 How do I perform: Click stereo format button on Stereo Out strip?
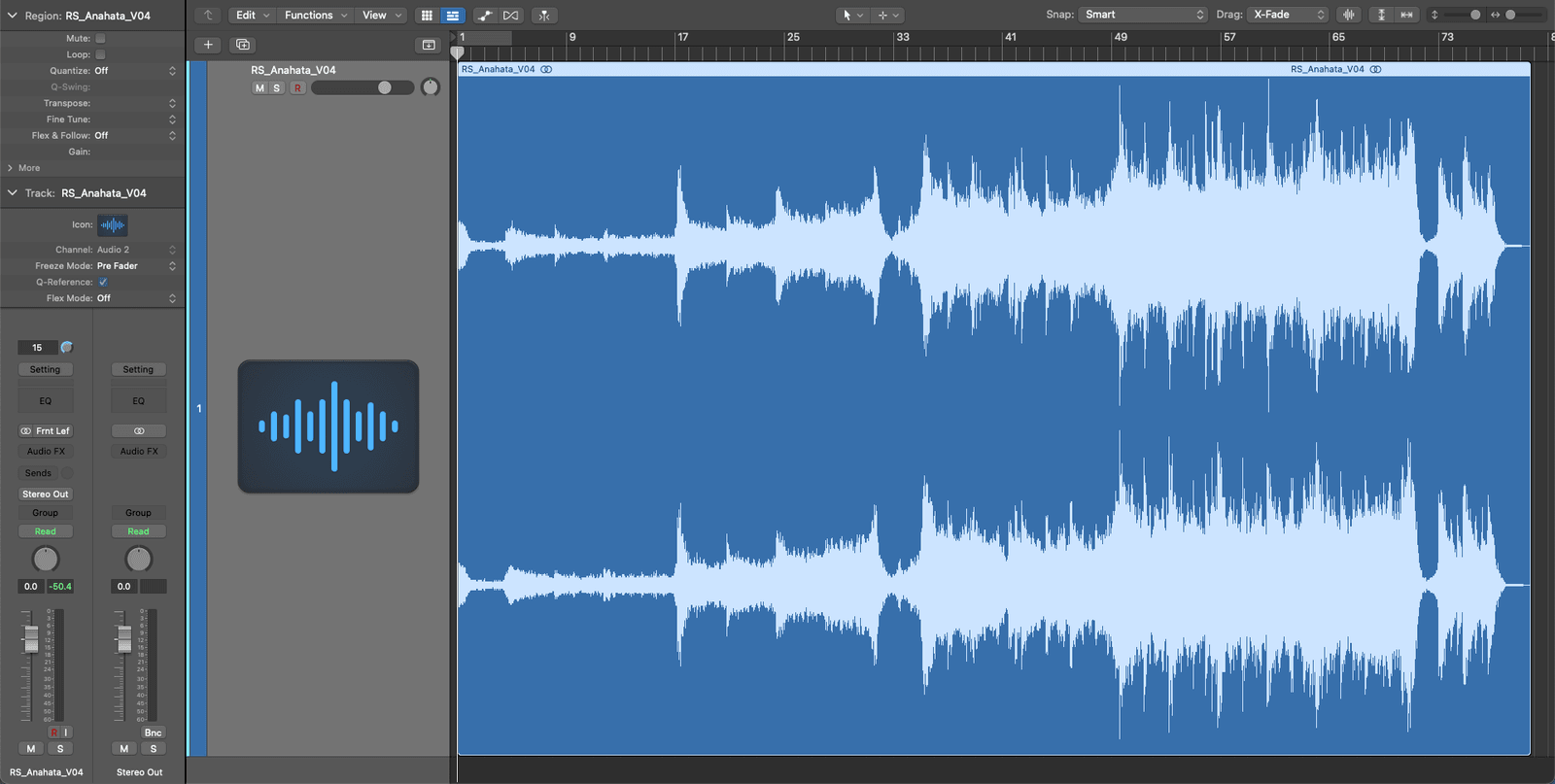(x=139, y=430)
